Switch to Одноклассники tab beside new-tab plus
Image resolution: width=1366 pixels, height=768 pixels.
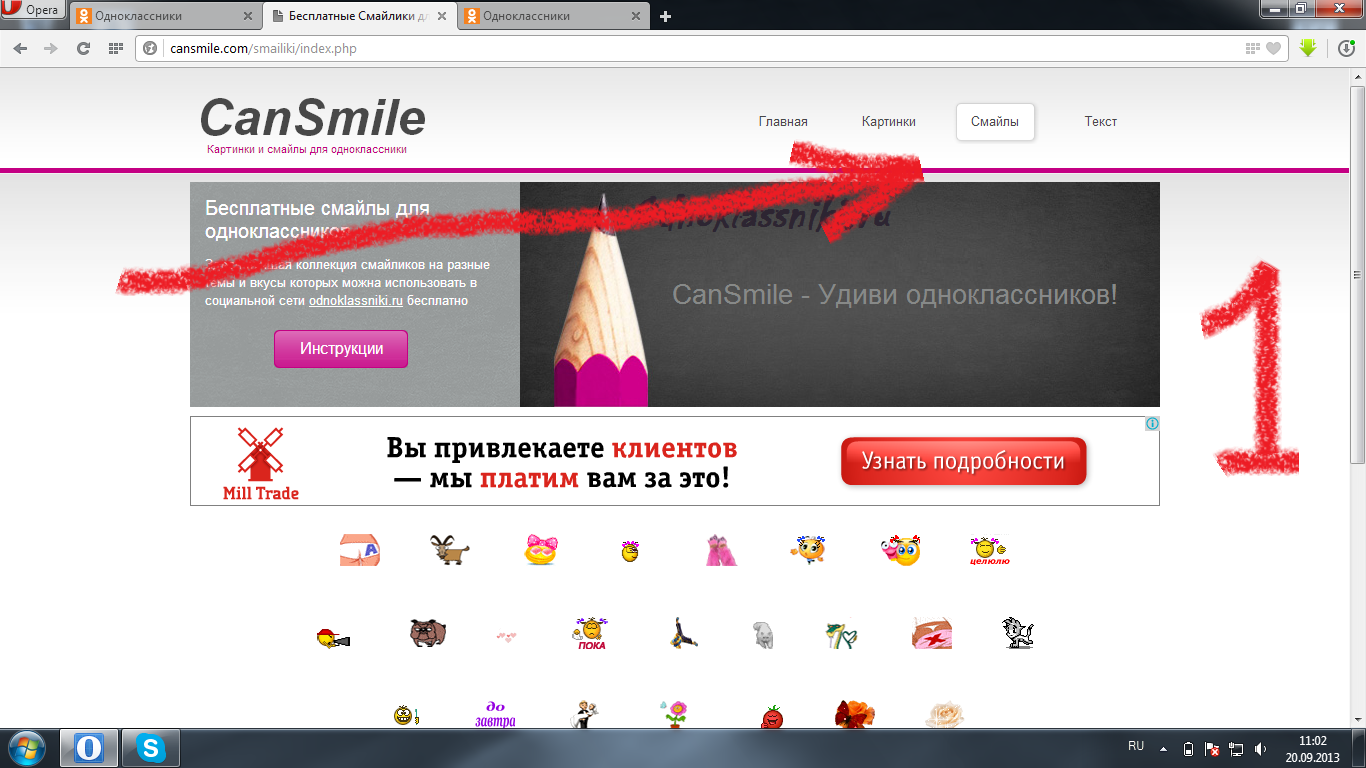point(553,16)
